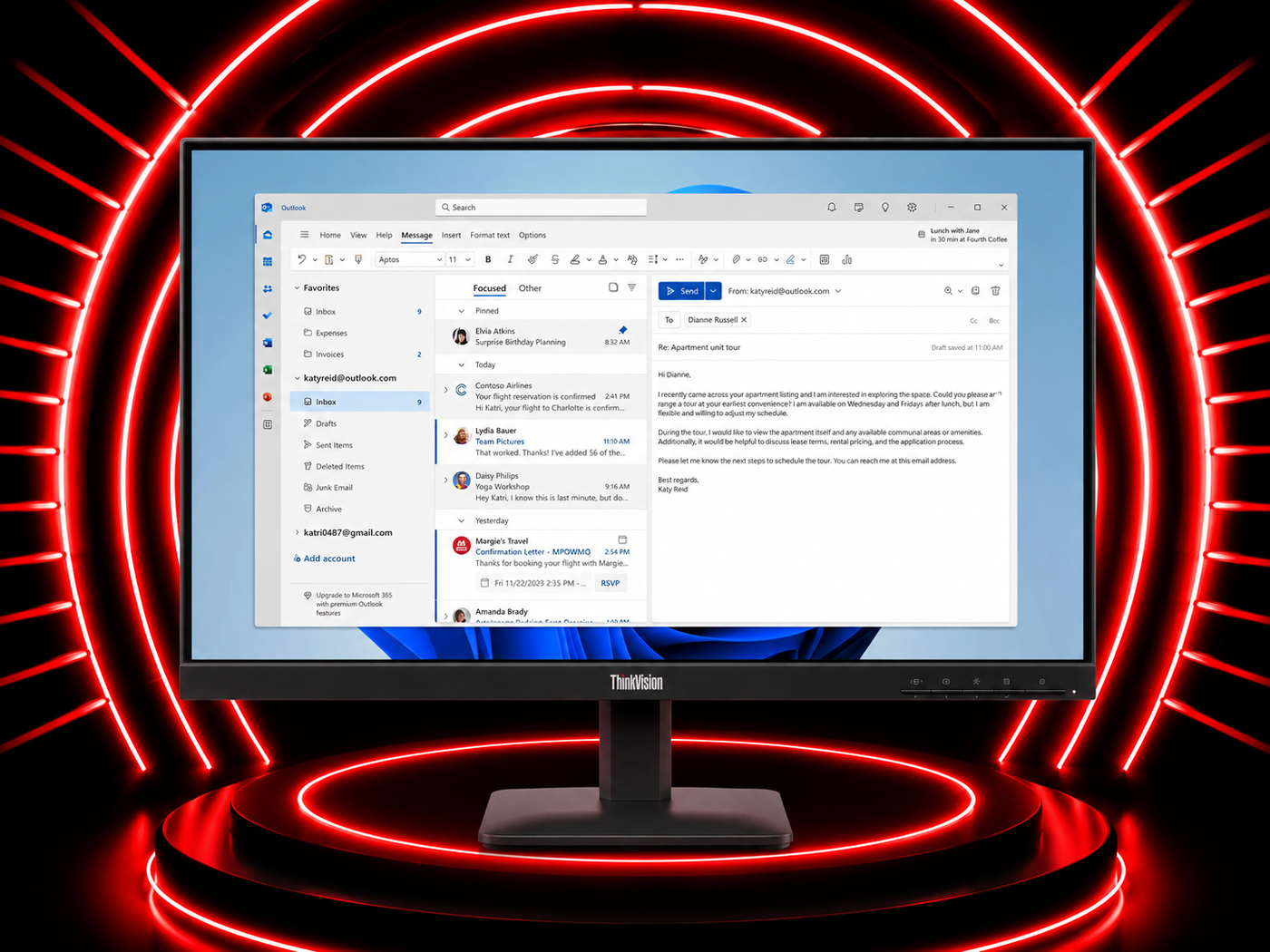
Task: Open the Calendar icon in left rail
Action: (268, 261)
